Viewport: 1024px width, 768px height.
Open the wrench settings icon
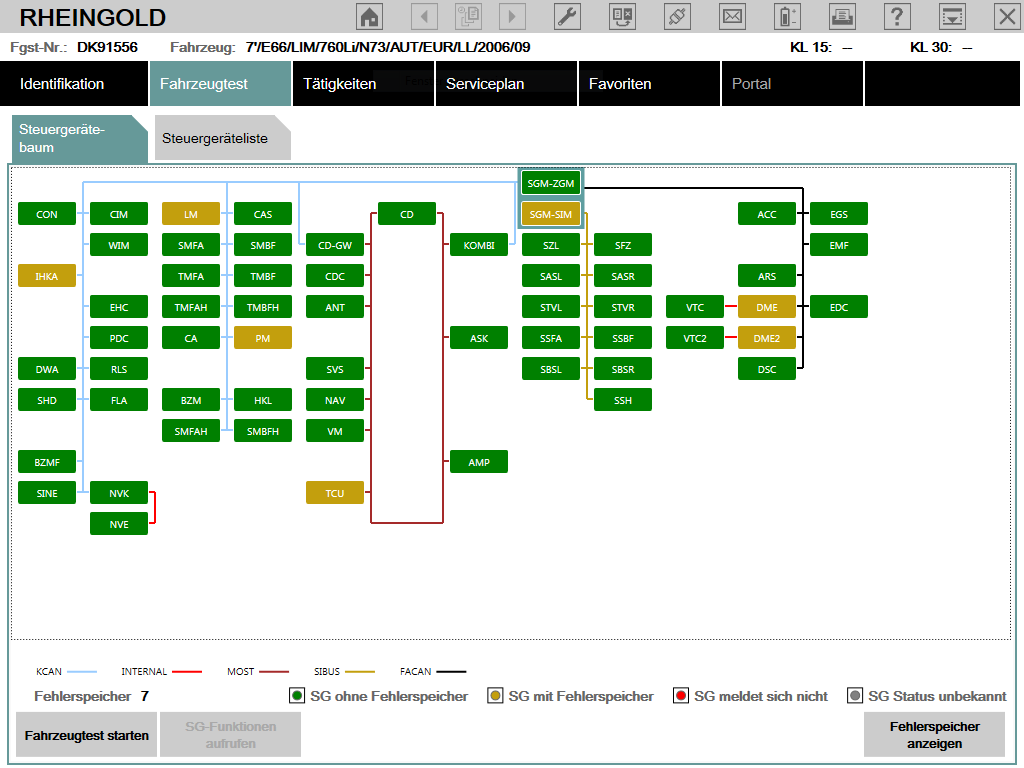tap(567, 16)
